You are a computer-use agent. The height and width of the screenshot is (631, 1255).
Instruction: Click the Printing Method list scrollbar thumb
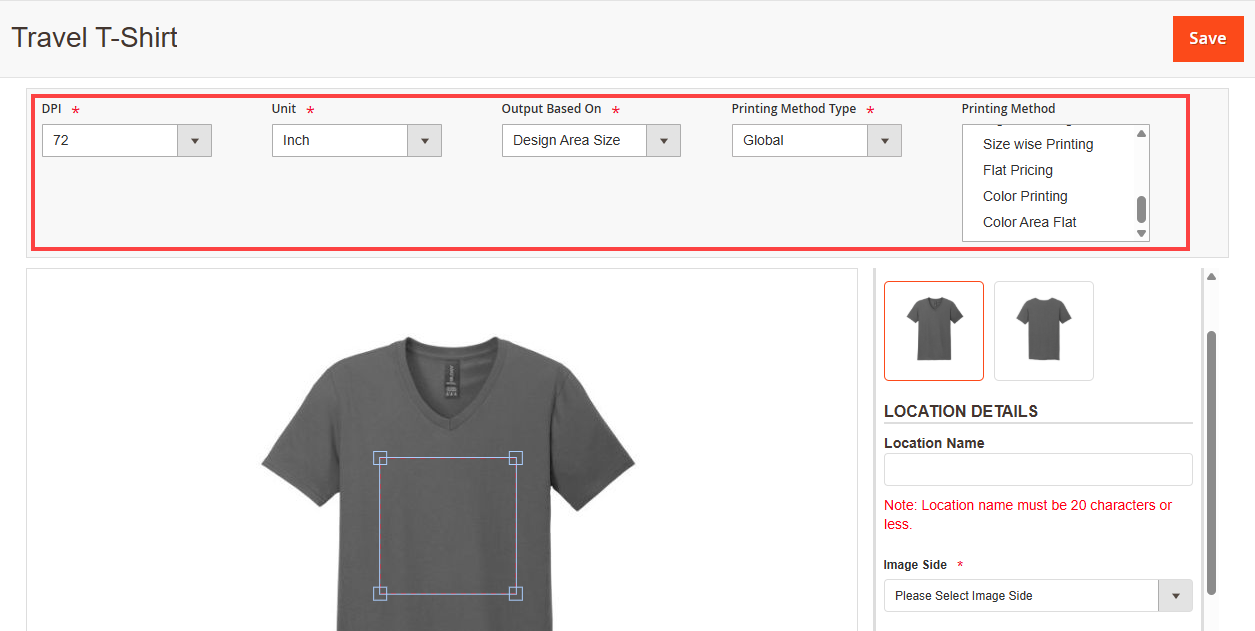click(1142, 209)
